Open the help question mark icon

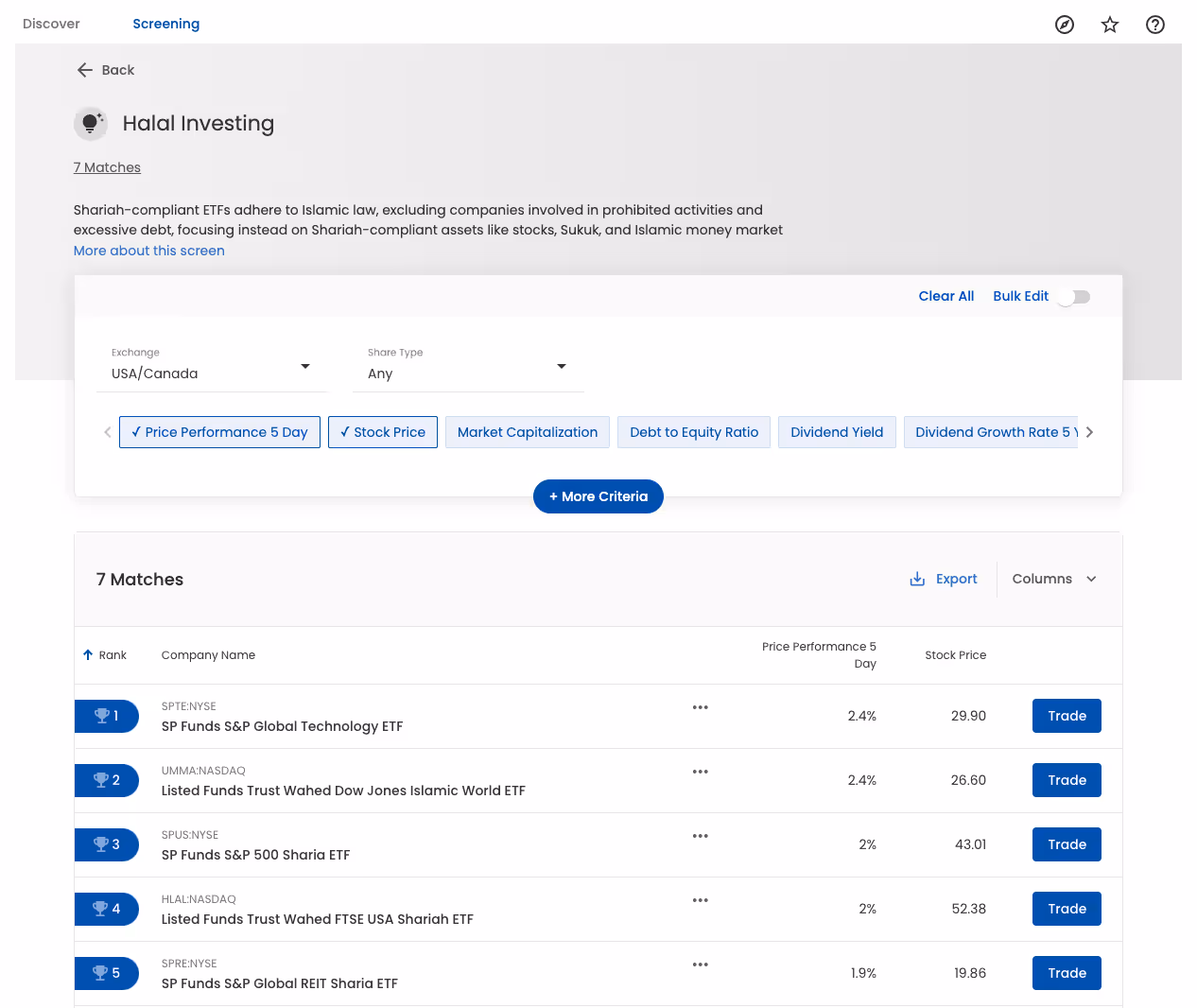tap(1155, 25)
